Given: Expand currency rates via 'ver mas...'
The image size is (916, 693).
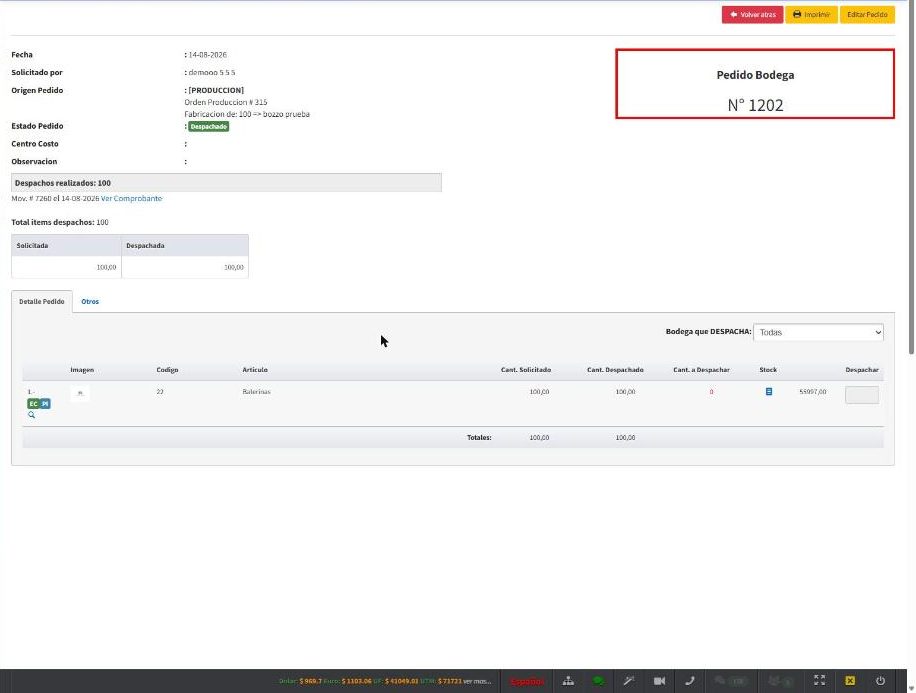Looking at the screenshot, I should click(x=477, y=681).
